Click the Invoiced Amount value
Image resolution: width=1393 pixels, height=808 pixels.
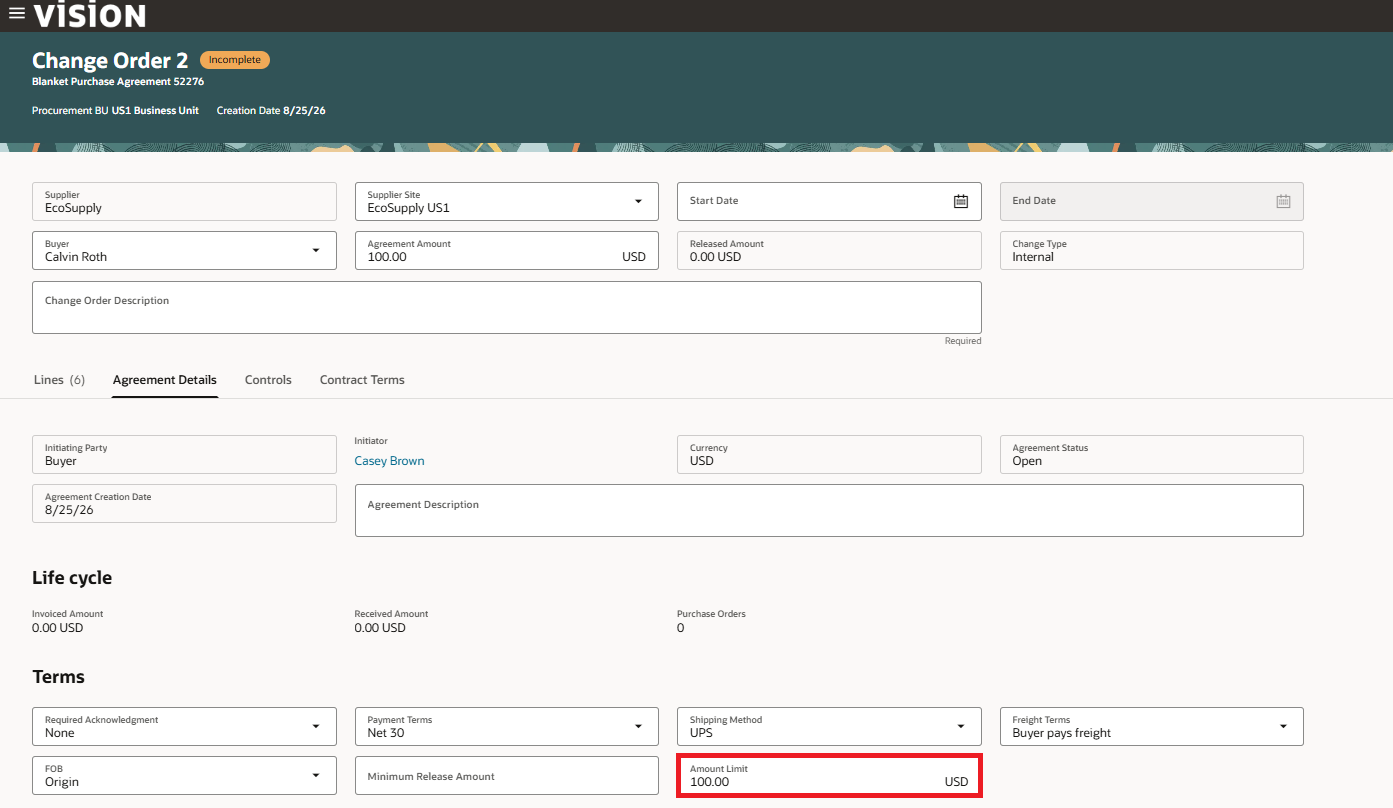pos(58,628)
